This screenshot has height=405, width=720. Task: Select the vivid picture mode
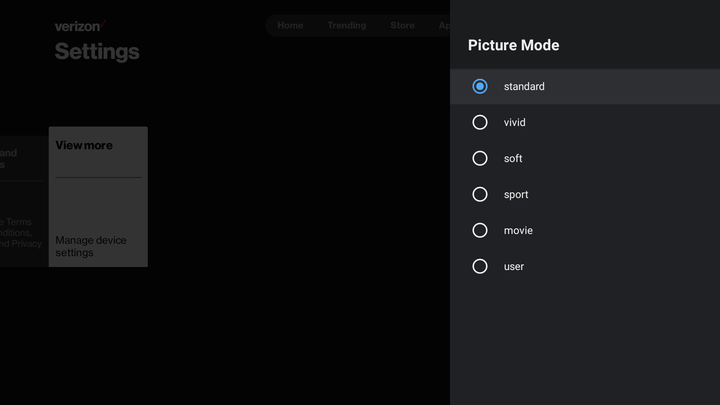pos(585,122)
